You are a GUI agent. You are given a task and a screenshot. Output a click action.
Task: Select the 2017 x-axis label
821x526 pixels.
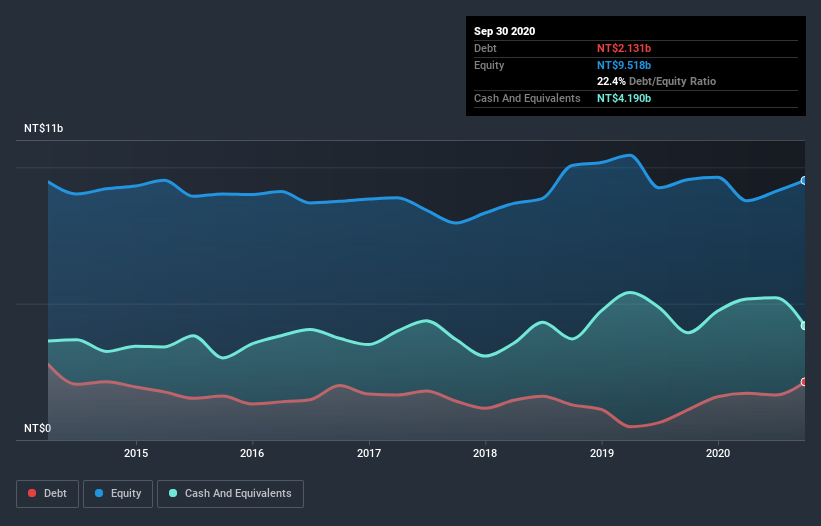(x=369, y=453)
